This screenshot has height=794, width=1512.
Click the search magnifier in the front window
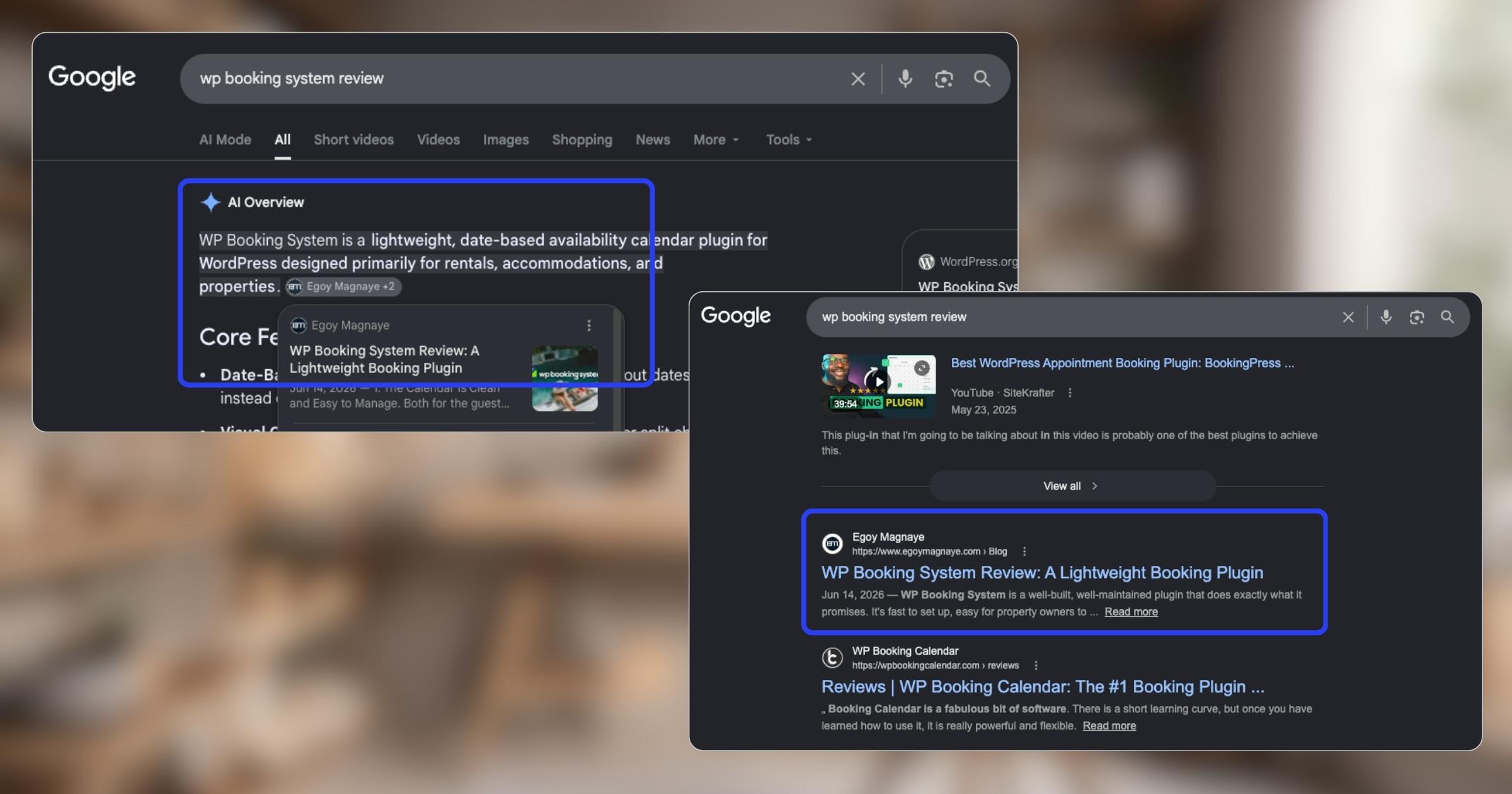(x=1448, y=317)
